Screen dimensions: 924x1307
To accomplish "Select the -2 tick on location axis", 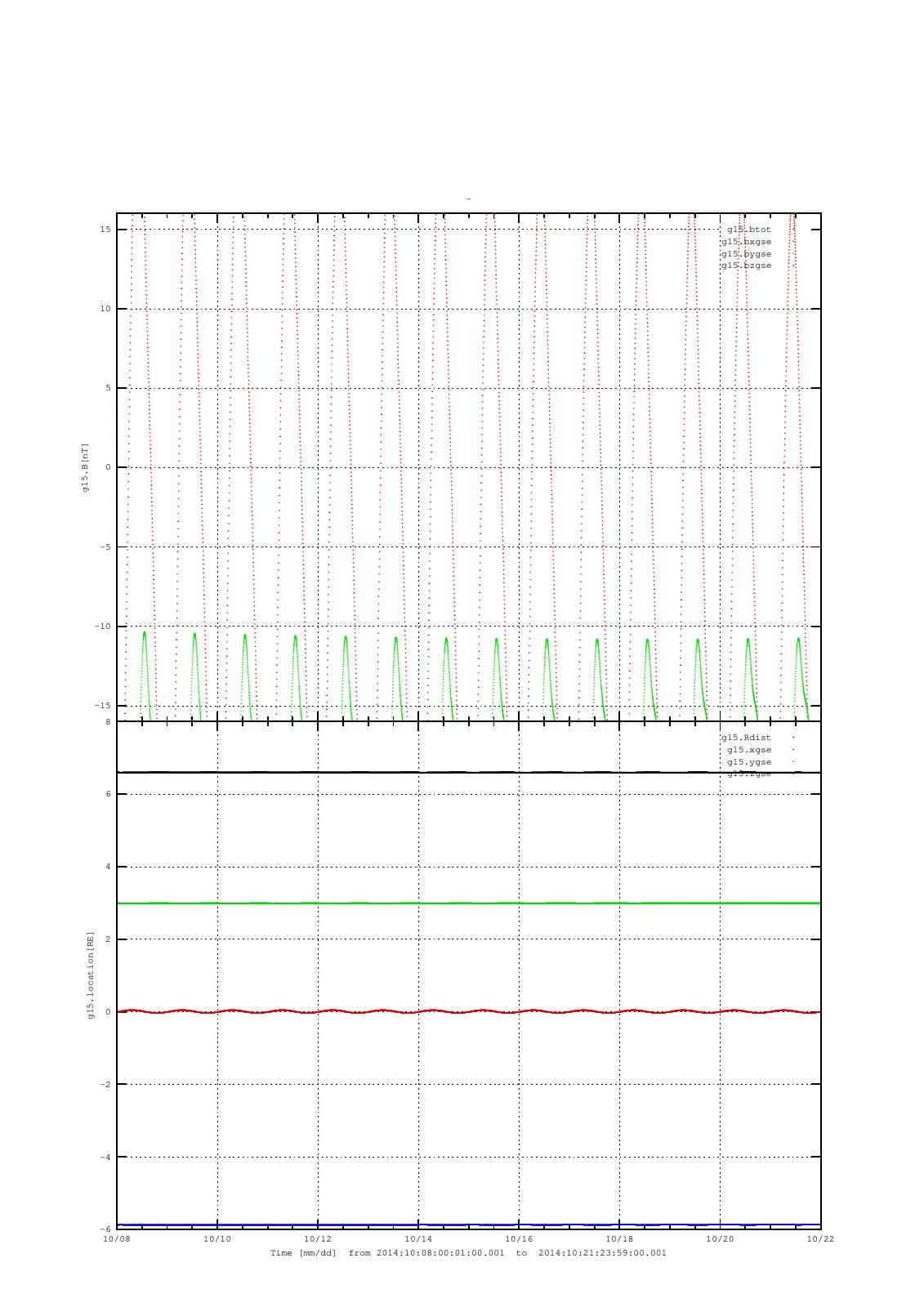I will (x=105, y=1085).
